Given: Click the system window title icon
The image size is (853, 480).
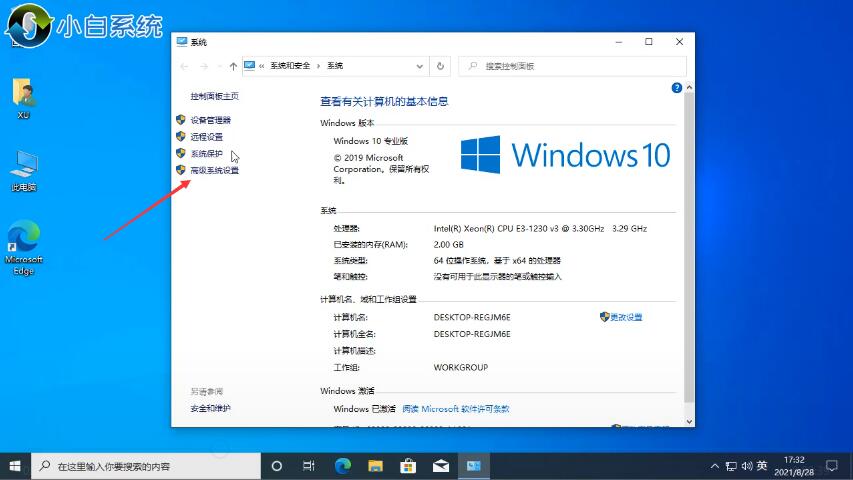Looking at the screenshot, I should 182,42.
